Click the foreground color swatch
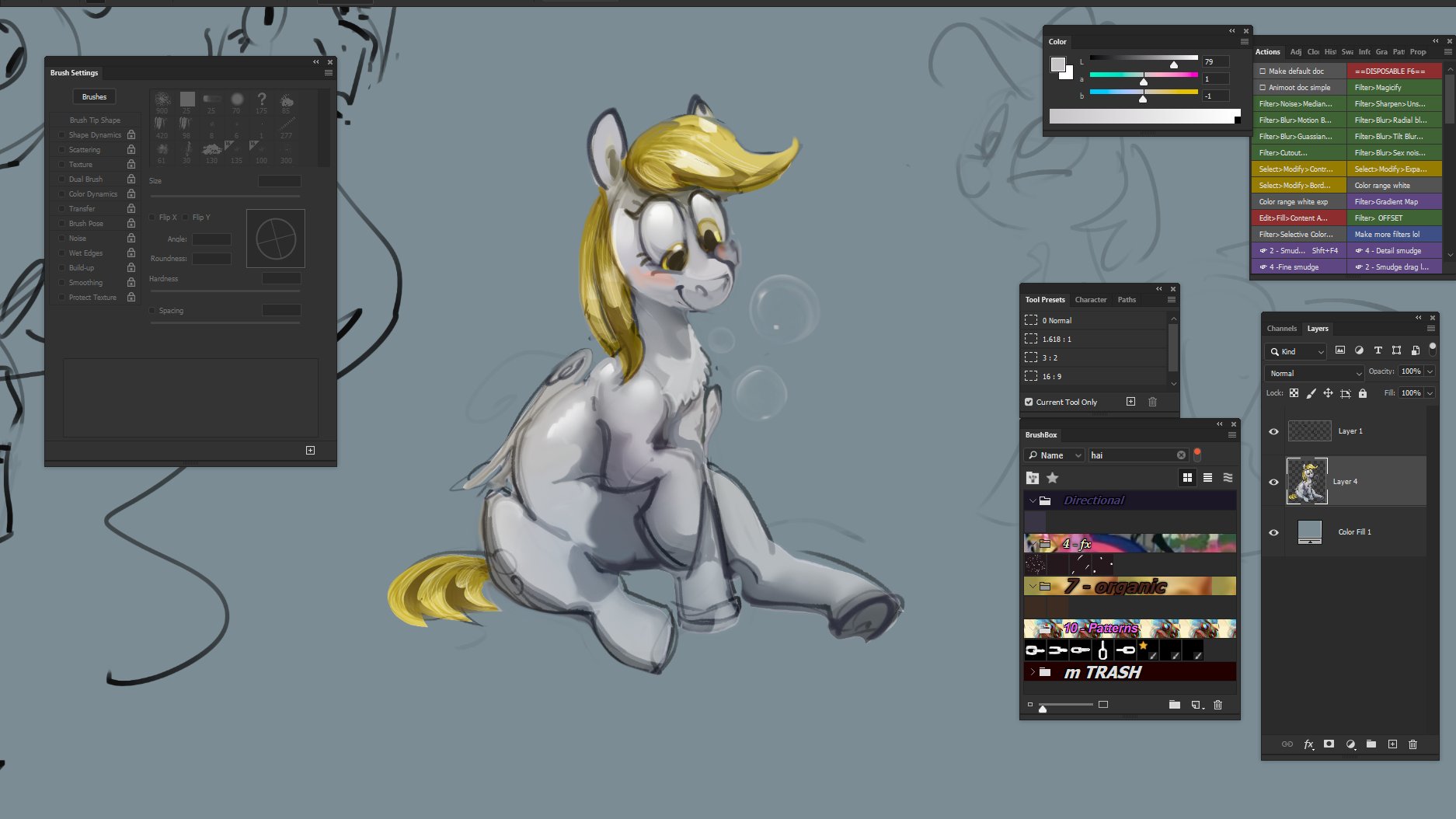 coord(1058,64)
